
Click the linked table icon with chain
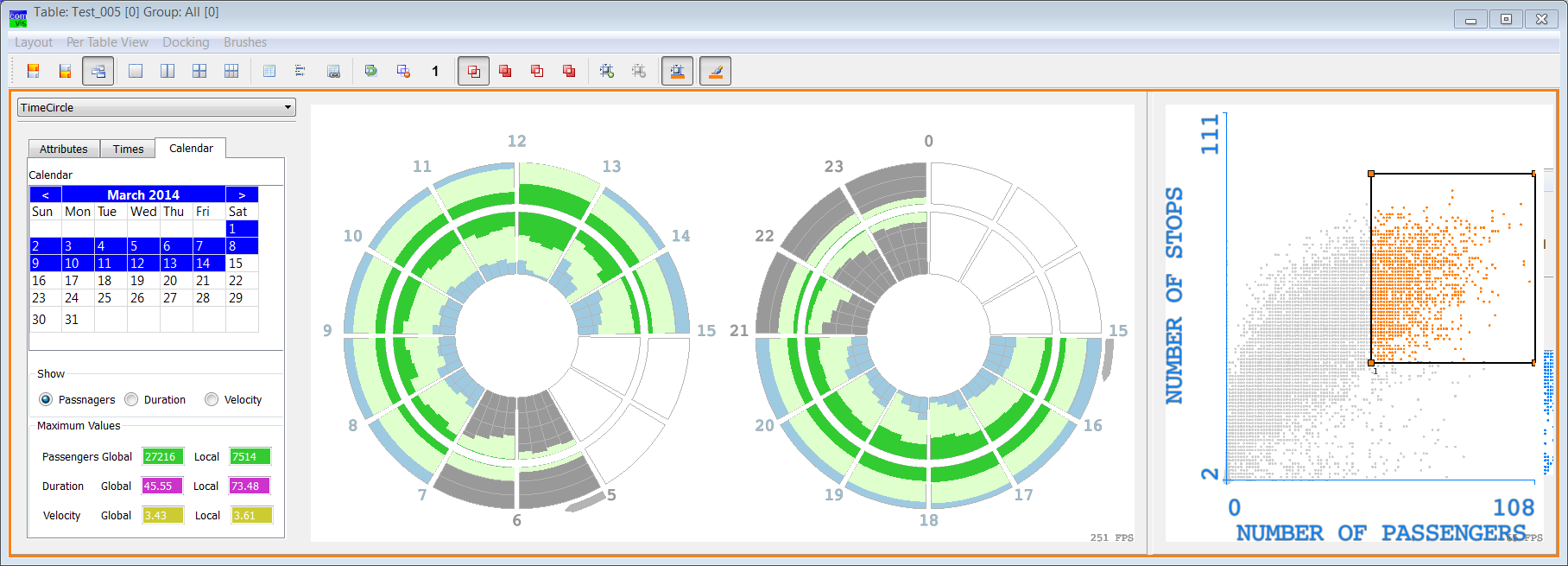333,71
